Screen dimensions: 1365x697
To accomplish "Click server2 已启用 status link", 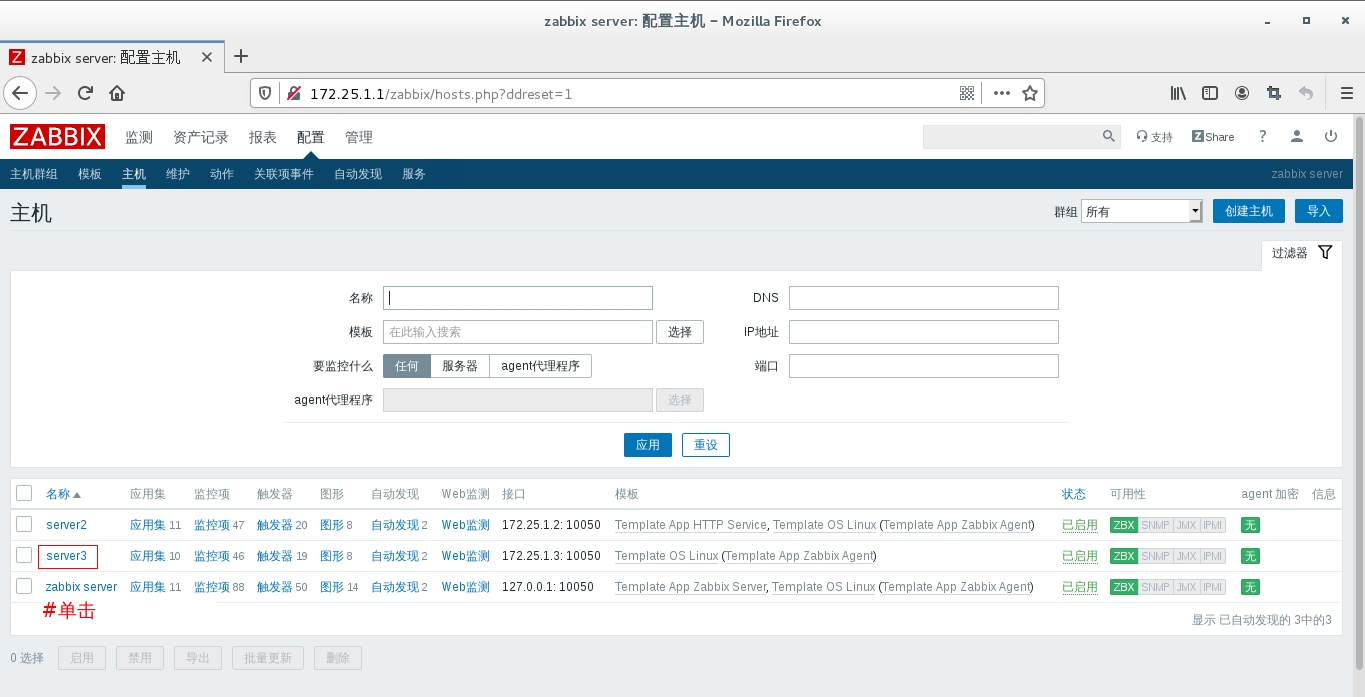I will click(1080, 525).
